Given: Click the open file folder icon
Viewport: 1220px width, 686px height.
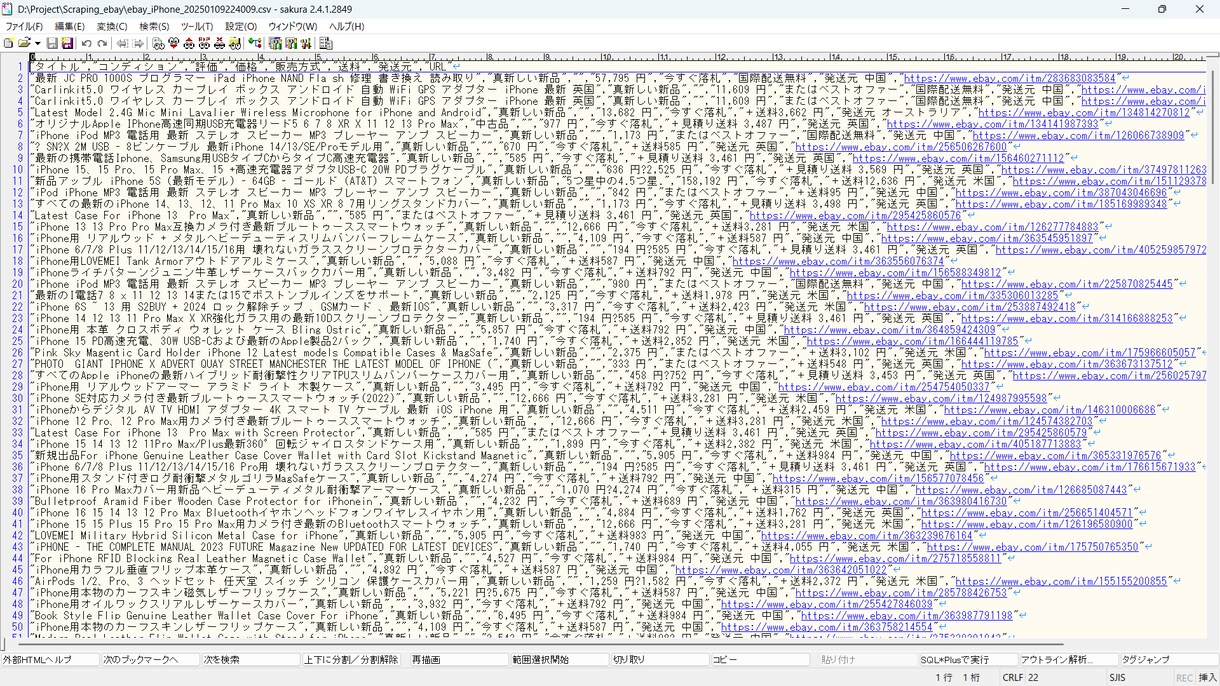Looking at the screenshot, I should 23,44.
